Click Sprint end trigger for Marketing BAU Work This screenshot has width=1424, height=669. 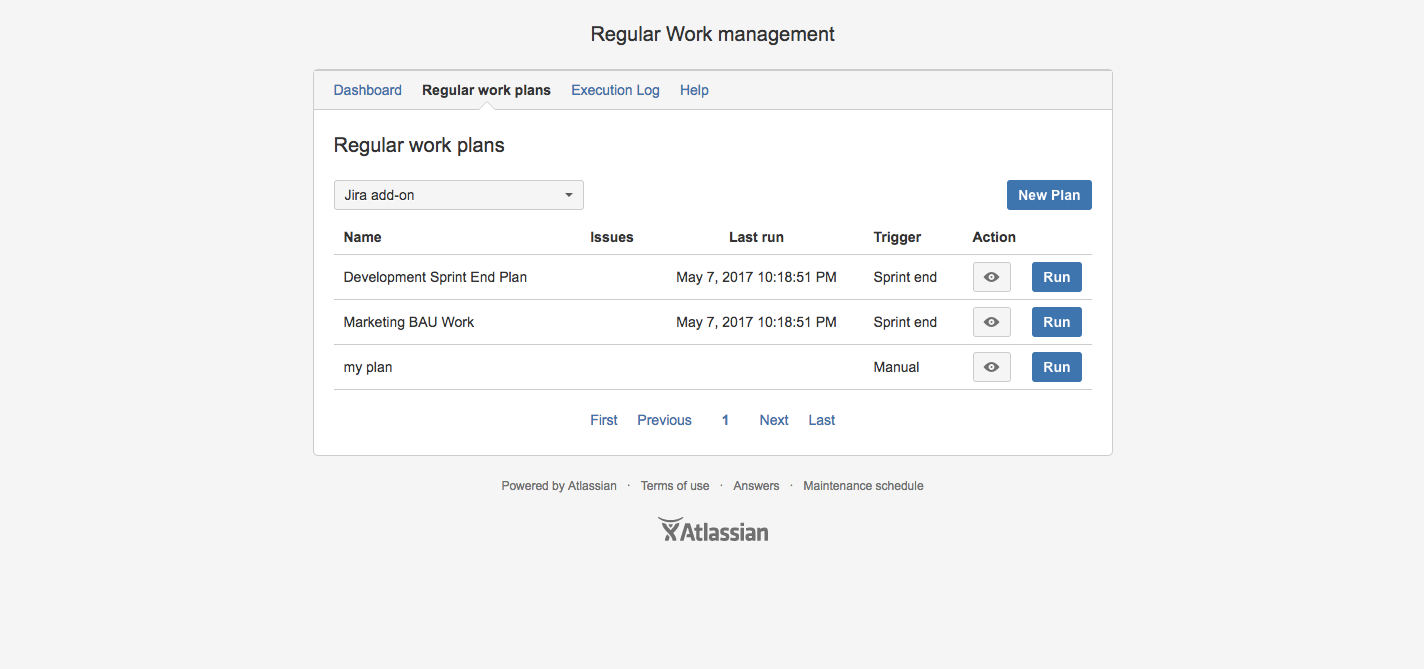pos(905,322)
